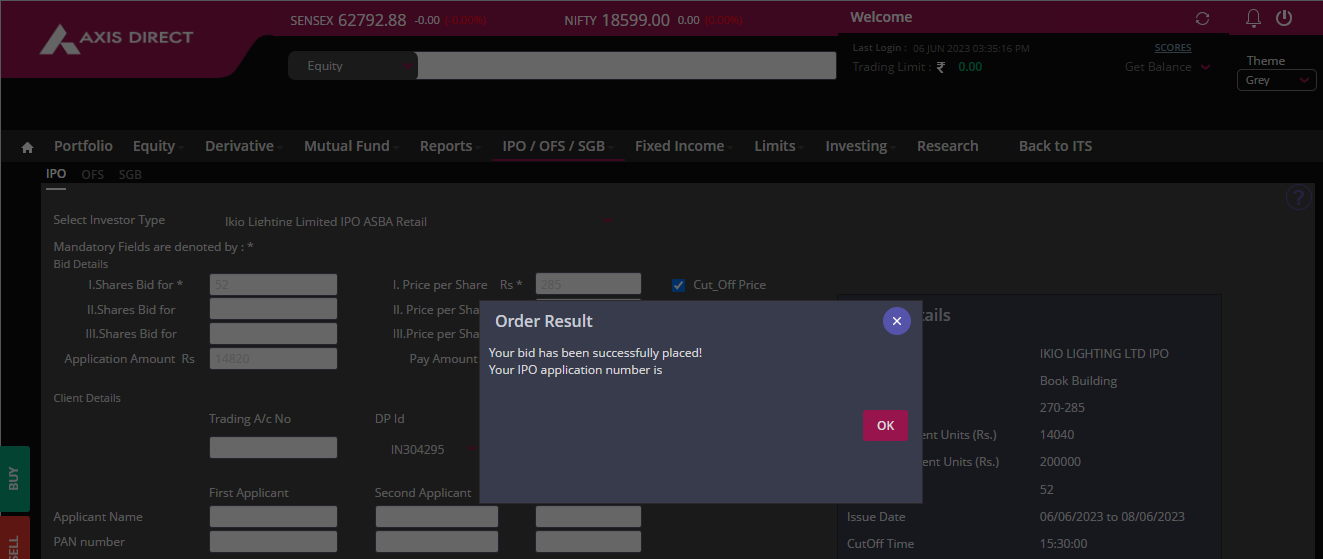The width and height of the screenshot is (1323, 559).
Task: Click the Axis Direct logo
Action: (x=116, y=39)
